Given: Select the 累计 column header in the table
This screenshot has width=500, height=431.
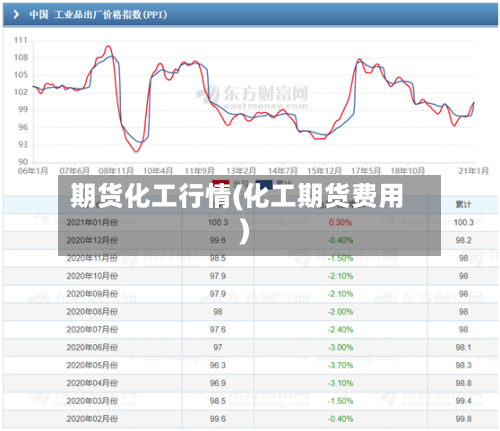Looking at the screenshot, I should click(463, 205).
